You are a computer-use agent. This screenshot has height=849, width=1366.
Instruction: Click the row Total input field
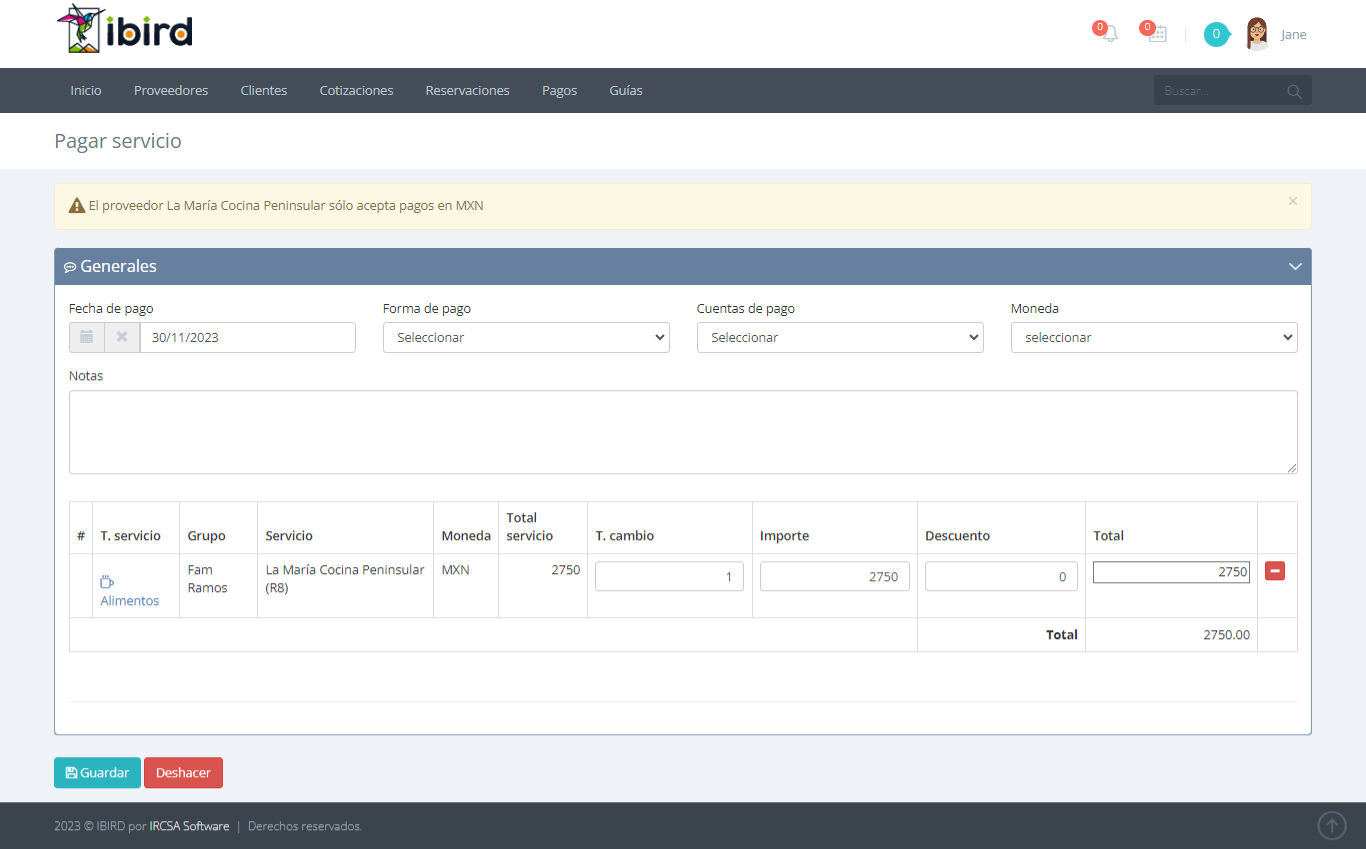[x=1171, y=572]
